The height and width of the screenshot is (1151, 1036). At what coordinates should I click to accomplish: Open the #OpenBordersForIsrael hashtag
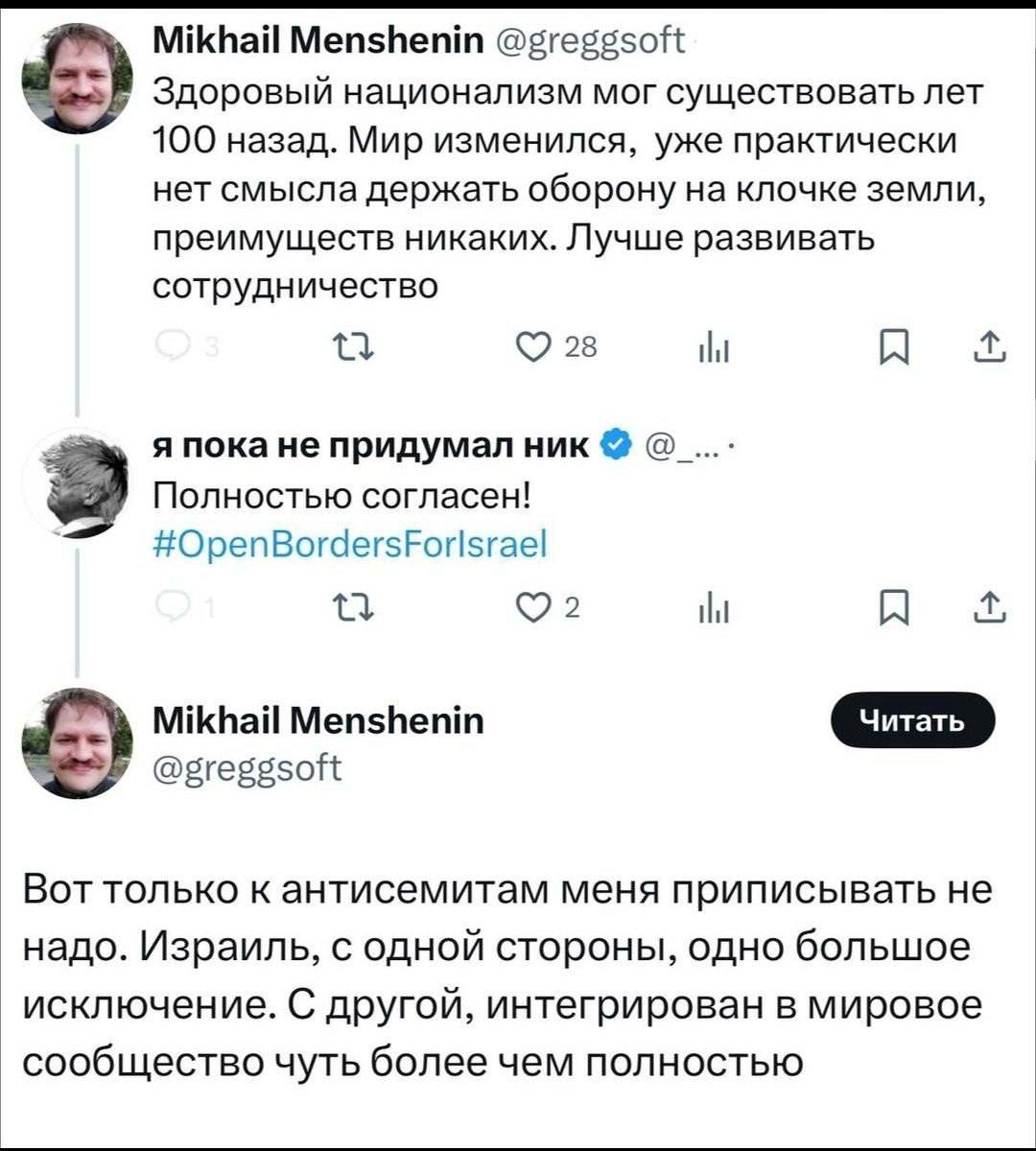point(350,545)
